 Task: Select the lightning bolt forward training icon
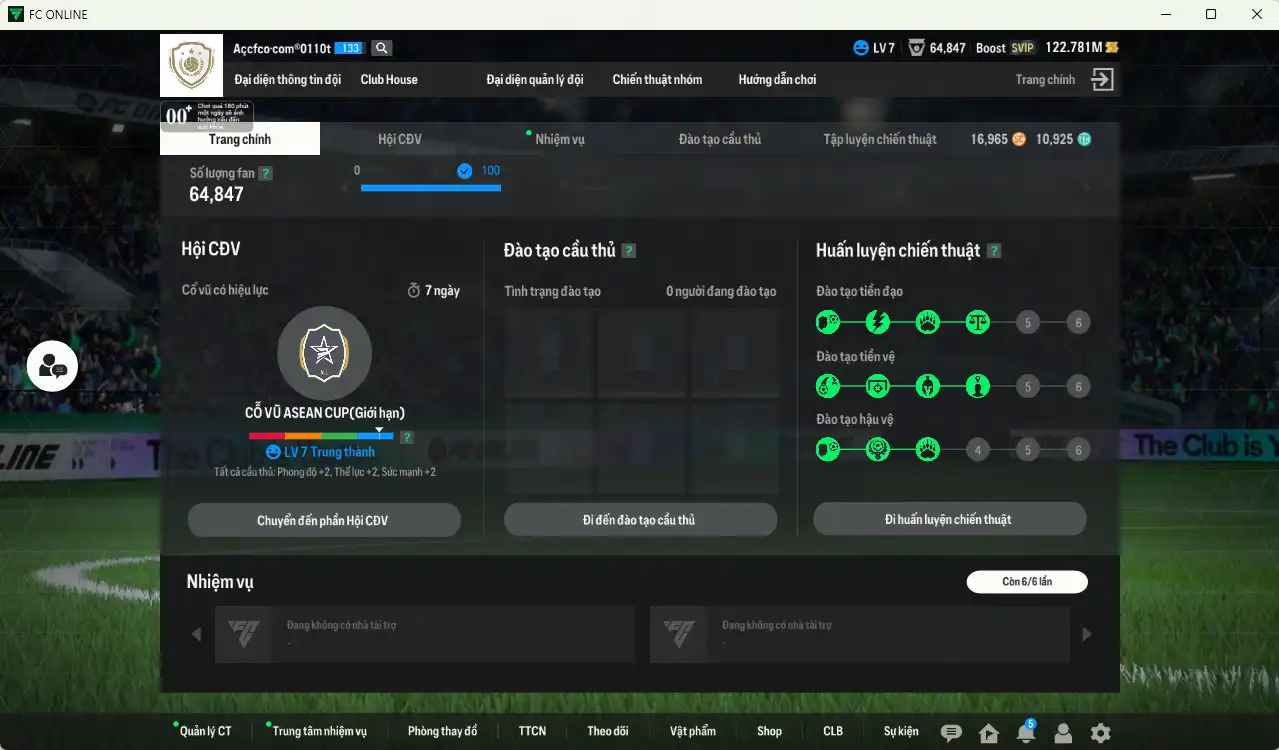point(877,322)
